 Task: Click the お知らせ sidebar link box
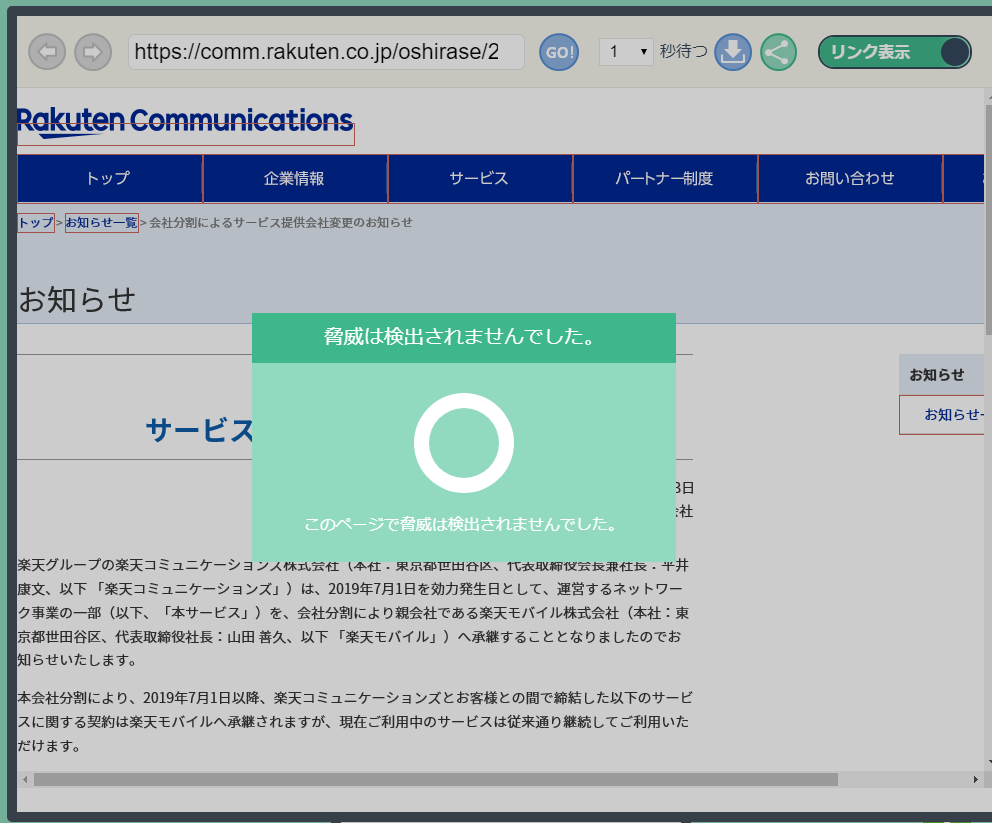[x=944, y=414]
